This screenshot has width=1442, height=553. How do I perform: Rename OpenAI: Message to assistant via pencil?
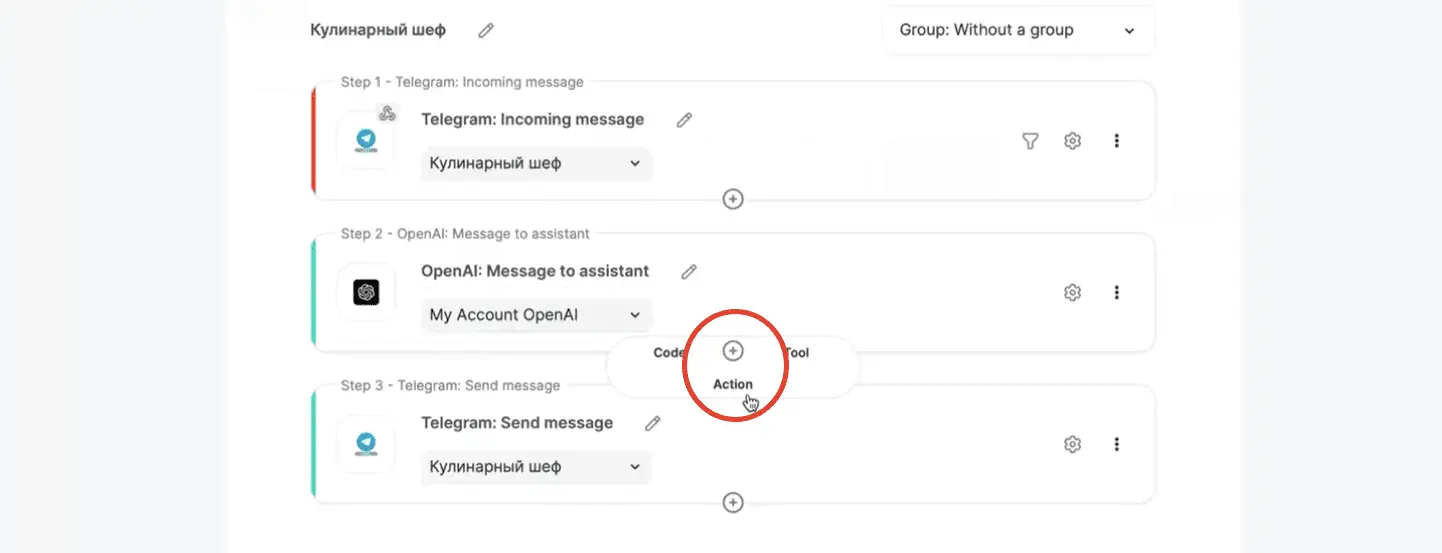688,271
